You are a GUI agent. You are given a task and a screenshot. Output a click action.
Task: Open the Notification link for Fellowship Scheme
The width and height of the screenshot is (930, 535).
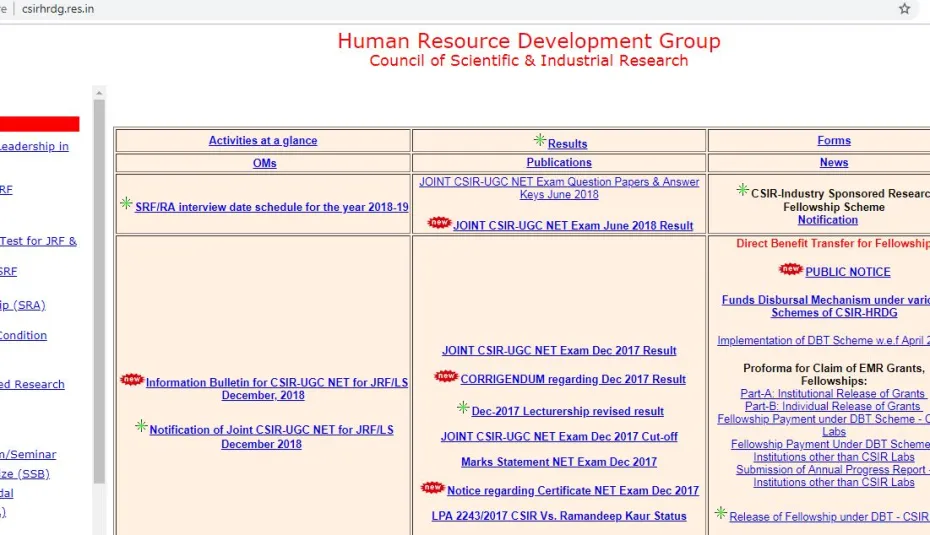827,220
